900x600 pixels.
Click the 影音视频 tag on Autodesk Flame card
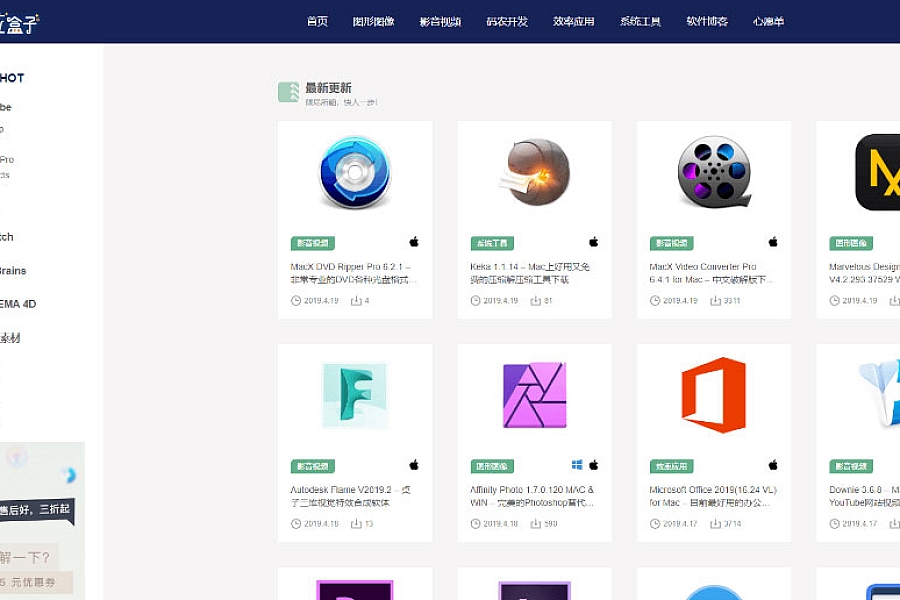313,466
